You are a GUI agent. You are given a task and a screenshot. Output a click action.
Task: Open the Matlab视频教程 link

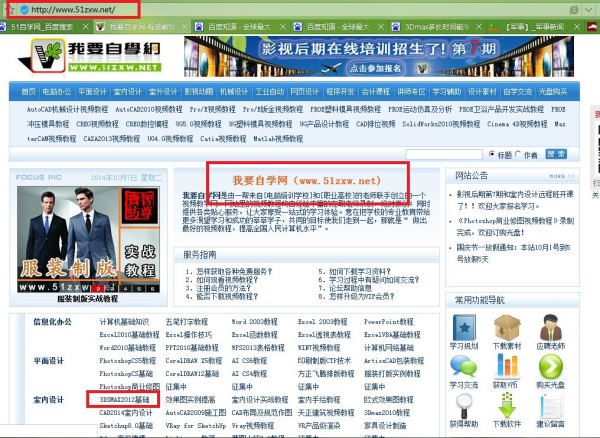[278, 138]
